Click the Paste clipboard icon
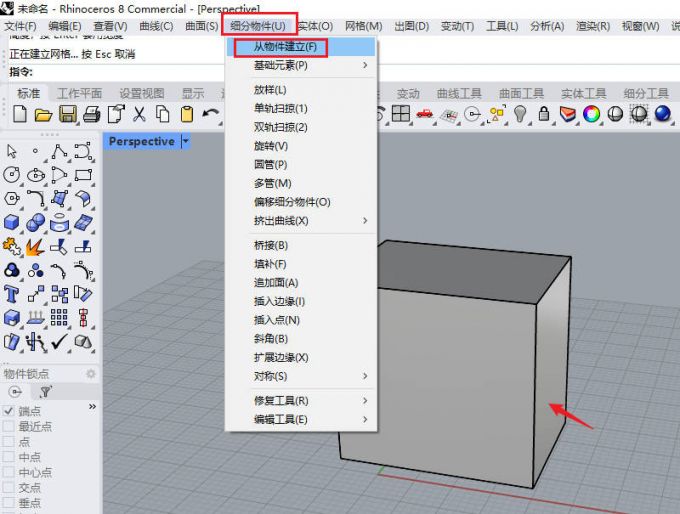The height and width of the screenshot is (514, 680). 187,115
